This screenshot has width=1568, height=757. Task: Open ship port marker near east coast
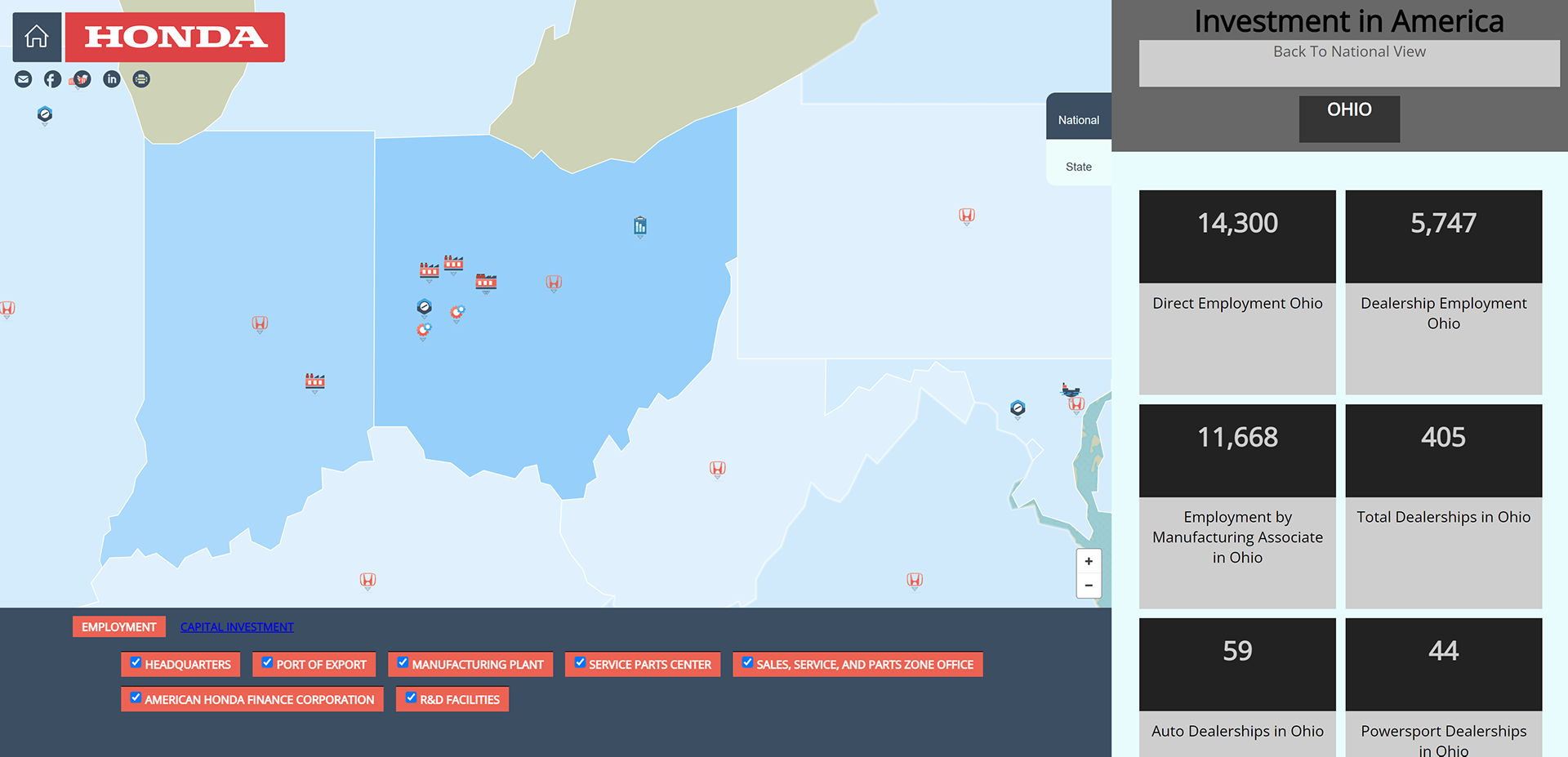pos(1070,390)
